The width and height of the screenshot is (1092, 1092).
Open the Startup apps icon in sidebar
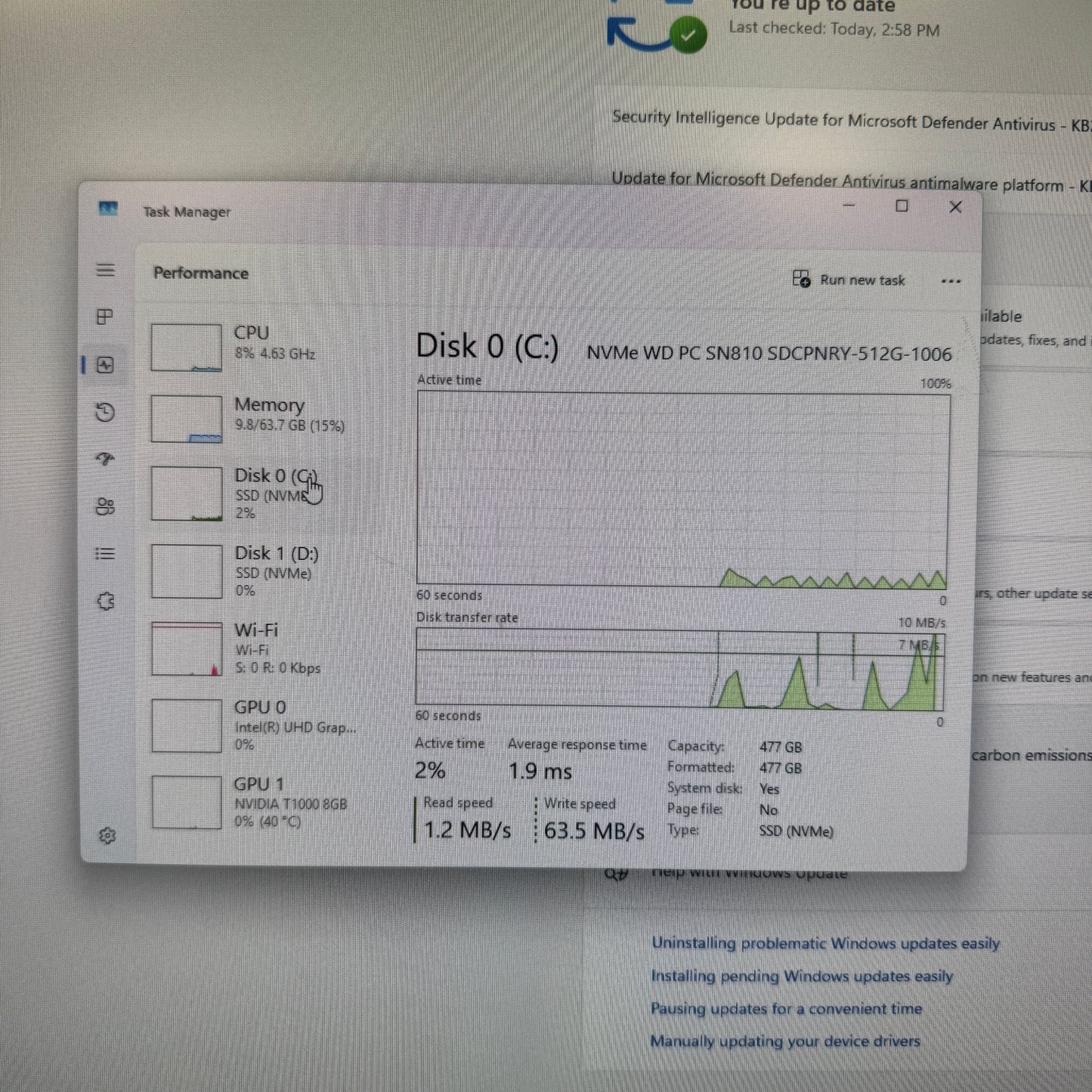tap(105, 459)
